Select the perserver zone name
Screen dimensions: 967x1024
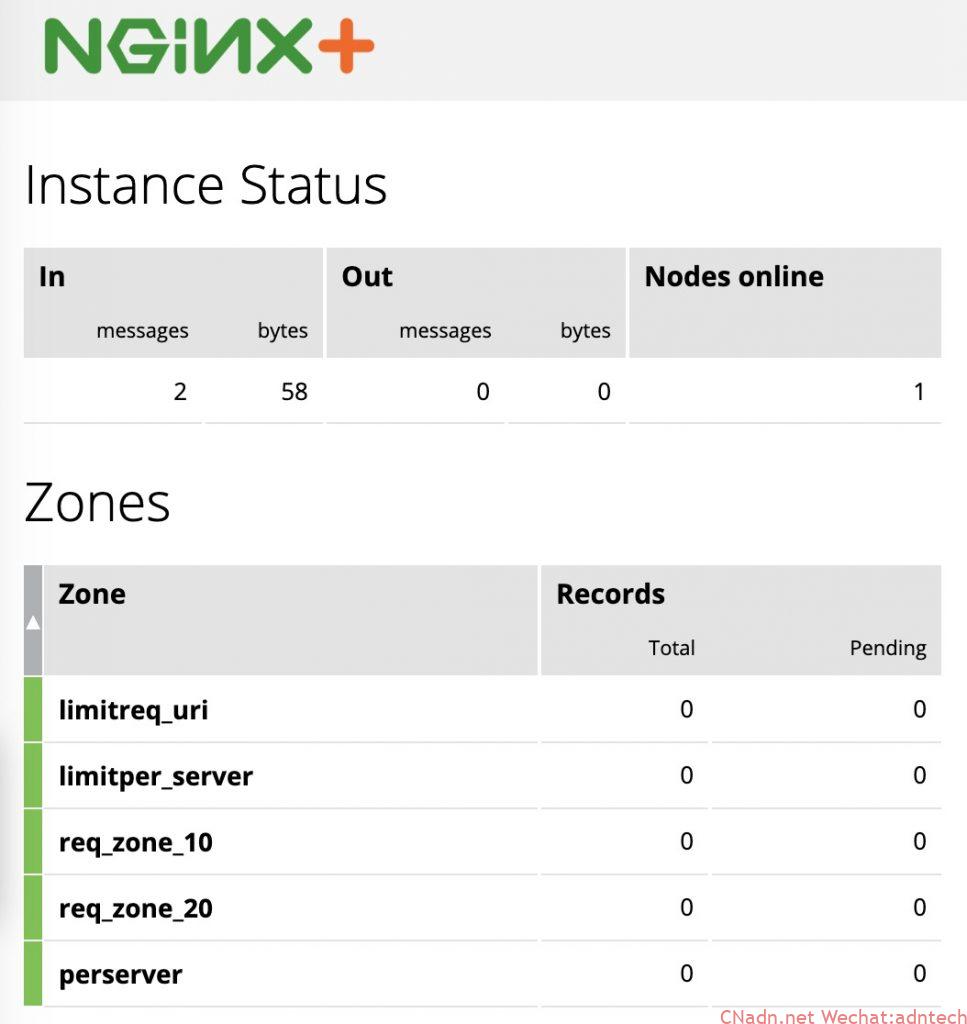point(121,974)
